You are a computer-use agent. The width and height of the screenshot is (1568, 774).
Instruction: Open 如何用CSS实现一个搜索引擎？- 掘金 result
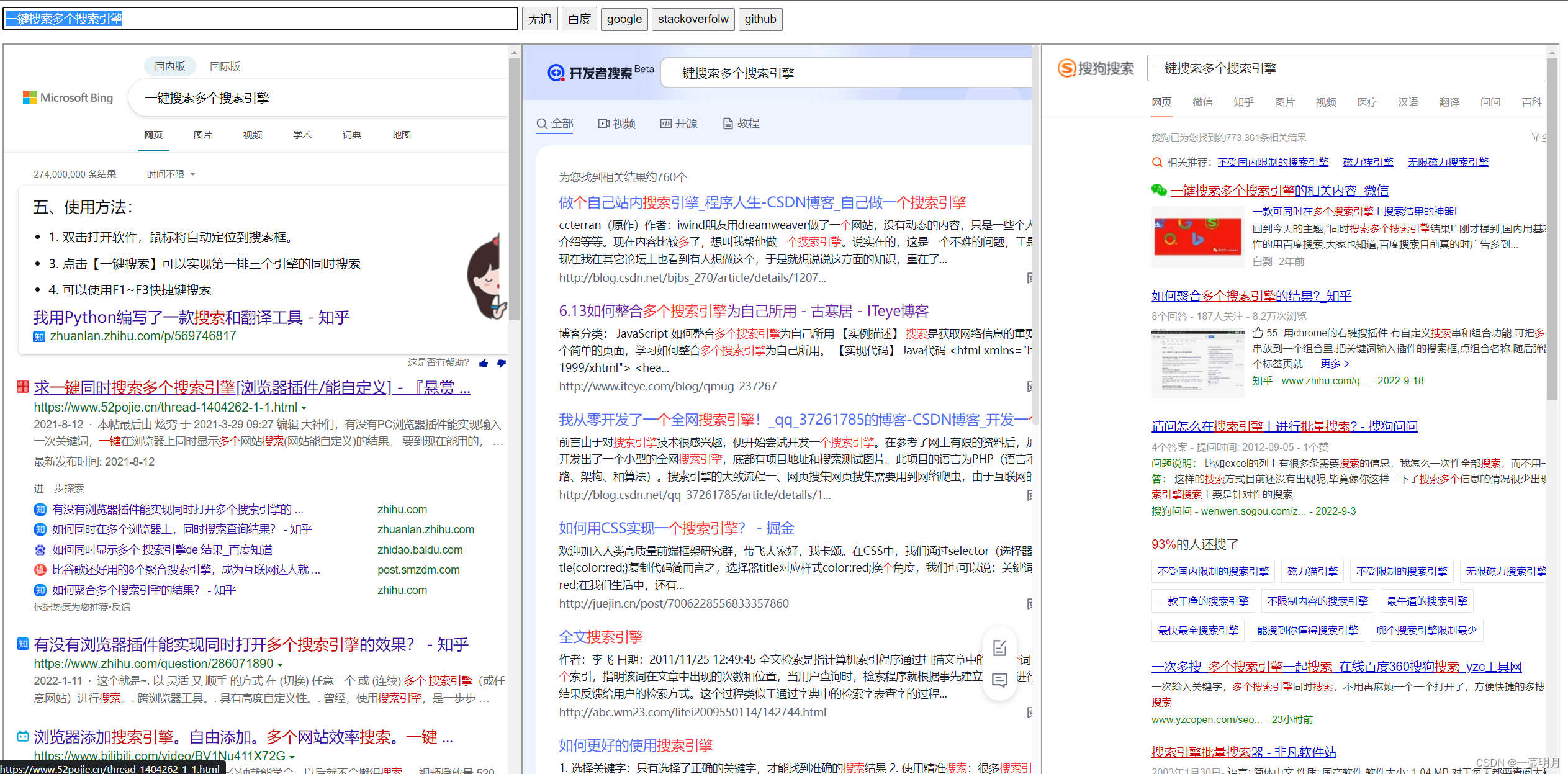(676, 528)
